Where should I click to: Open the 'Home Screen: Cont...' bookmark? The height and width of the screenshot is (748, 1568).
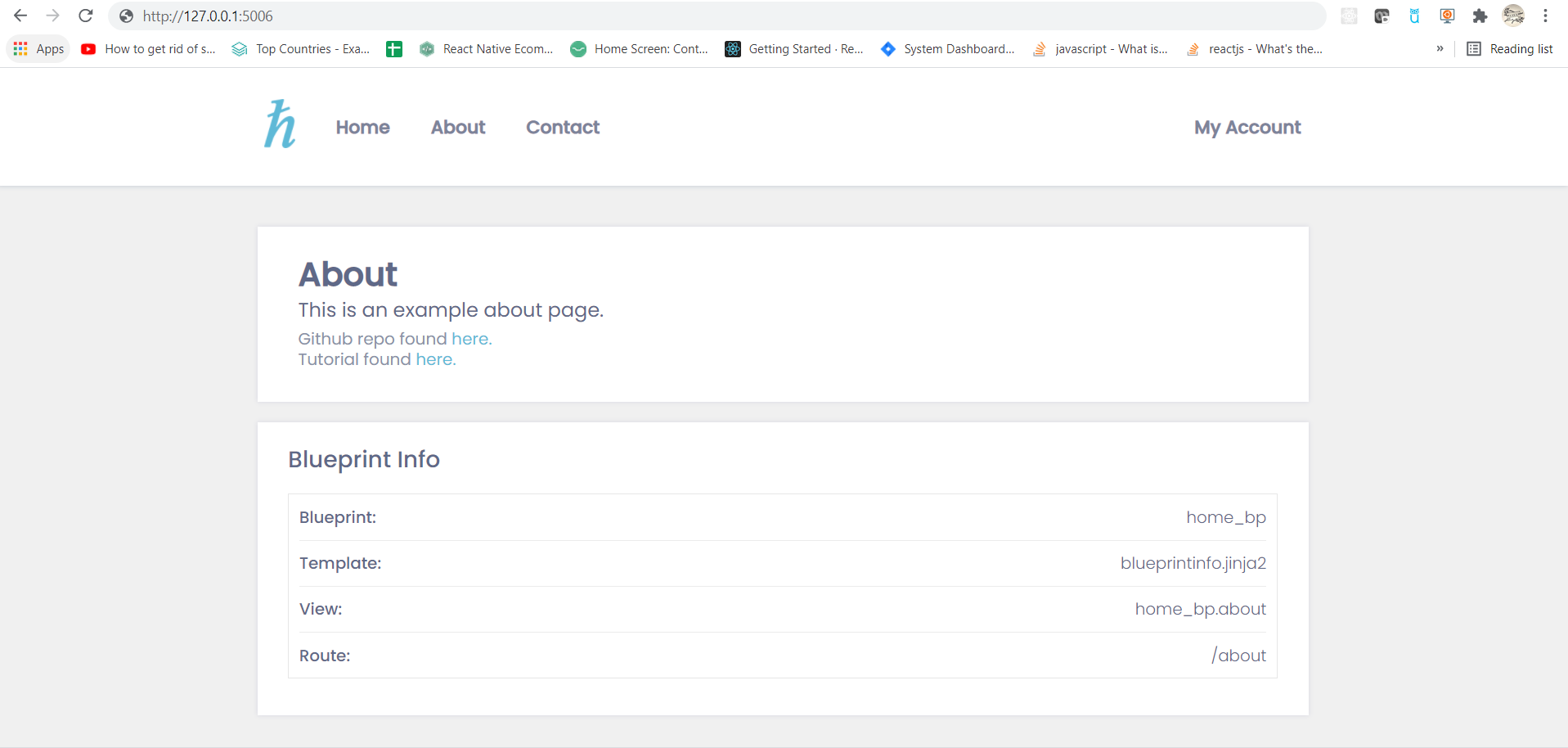coord(639,49)
